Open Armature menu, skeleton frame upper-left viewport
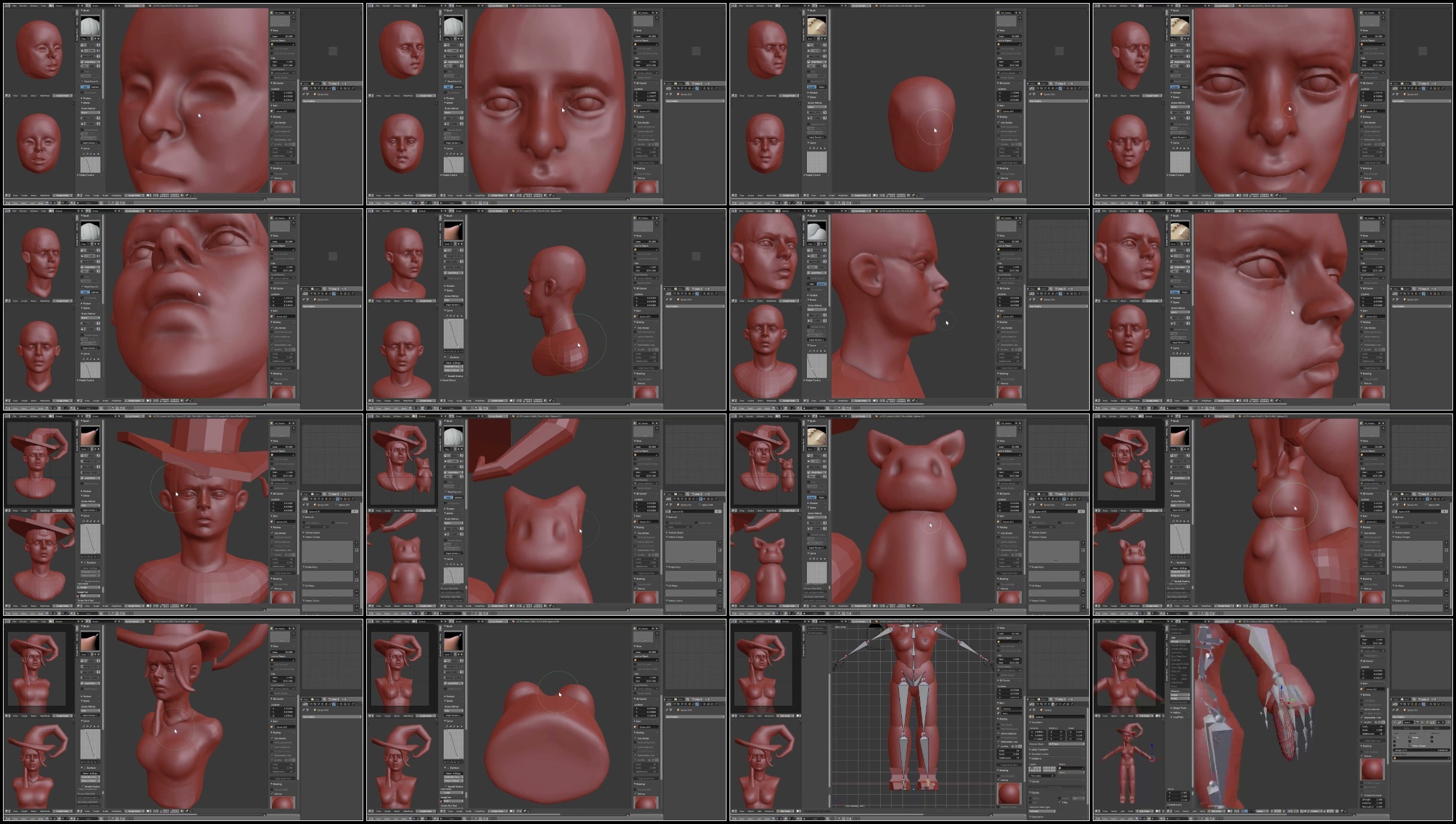This screenshot has height=824, width=1456. click(x=769, y=716)
